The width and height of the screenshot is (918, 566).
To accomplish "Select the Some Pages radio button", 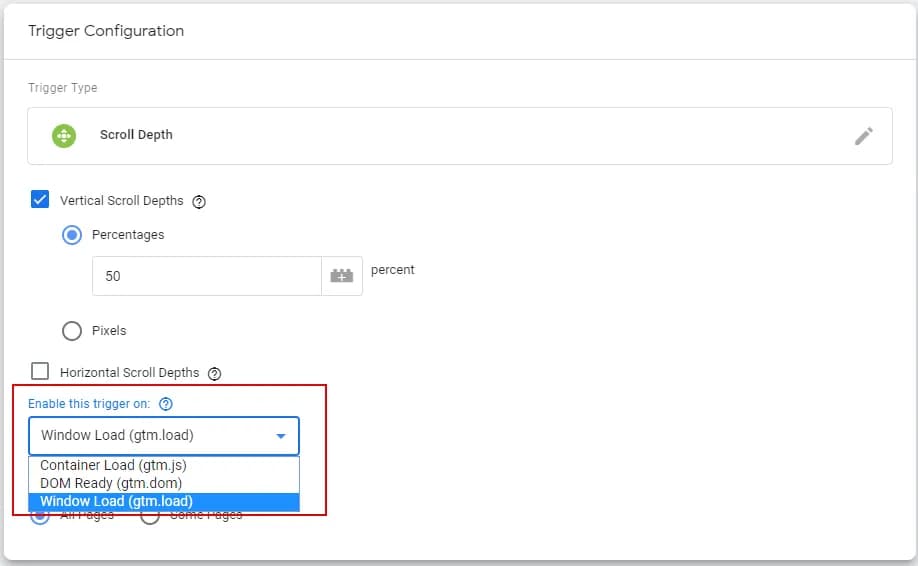I will [x=150, y=516].
